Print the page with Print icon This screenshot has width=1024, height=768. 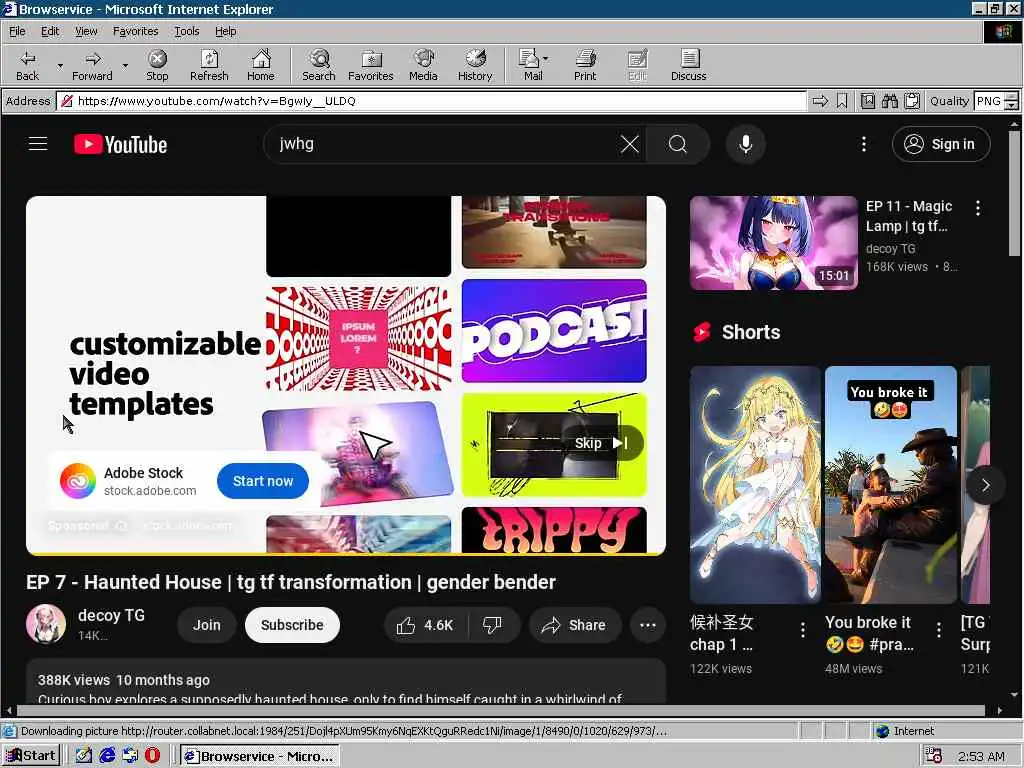click(585, 65)
